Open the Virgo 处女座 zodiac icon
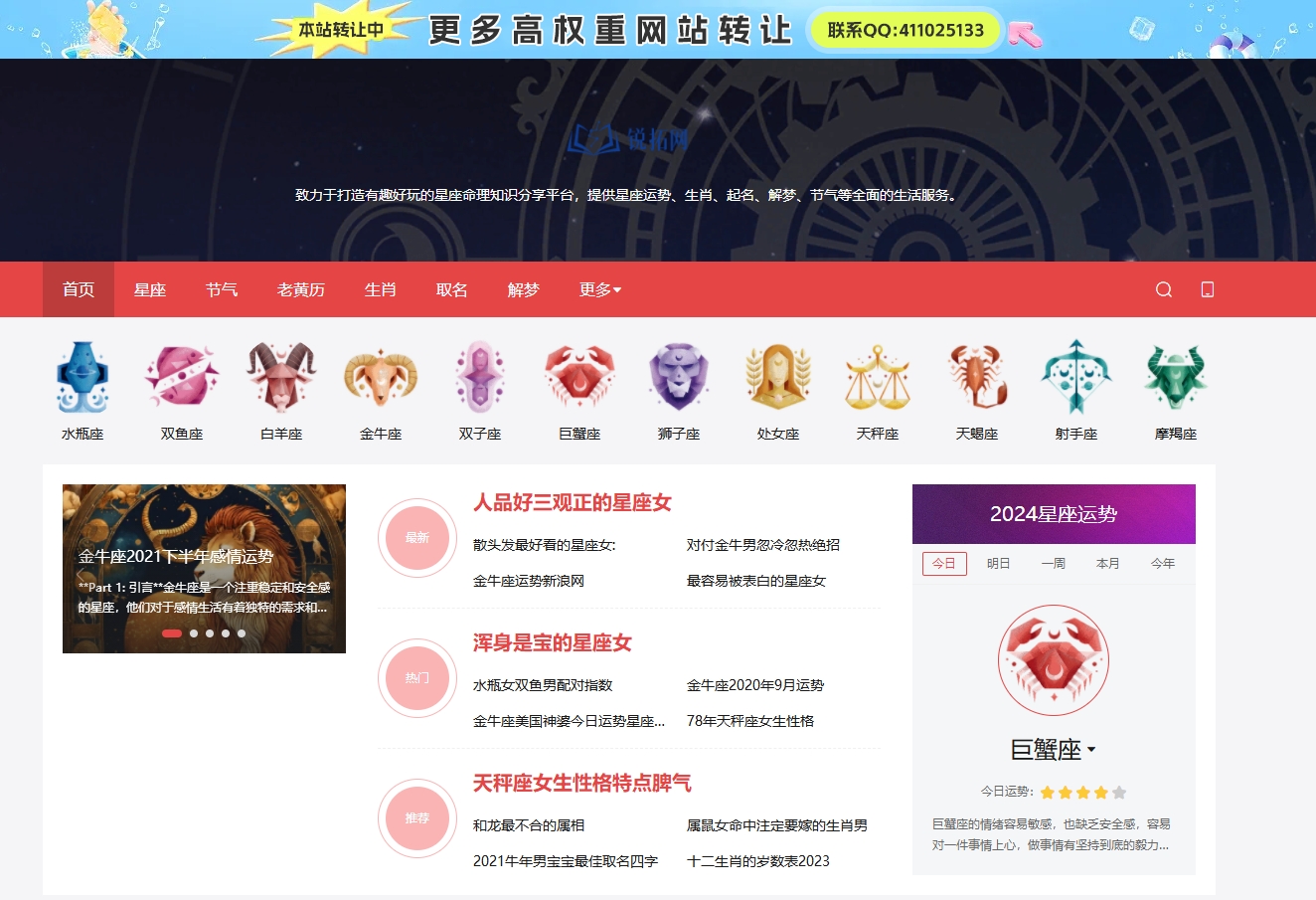Image resolution: width=1316 pixels, height=900 pixels. point(778,377)
